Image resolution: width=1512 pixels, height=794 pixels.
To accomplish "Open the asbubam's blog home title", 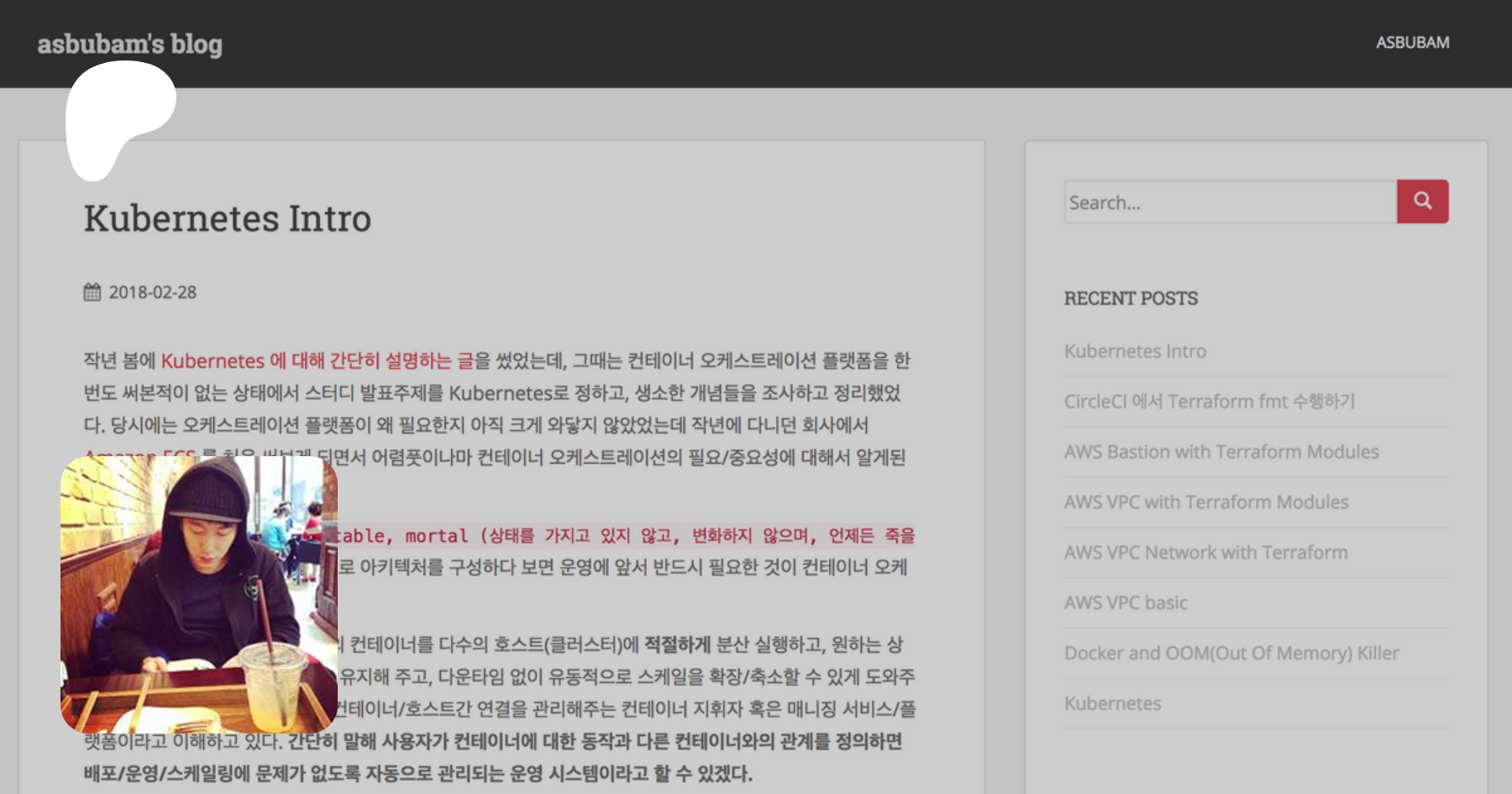I will point(129,44).
